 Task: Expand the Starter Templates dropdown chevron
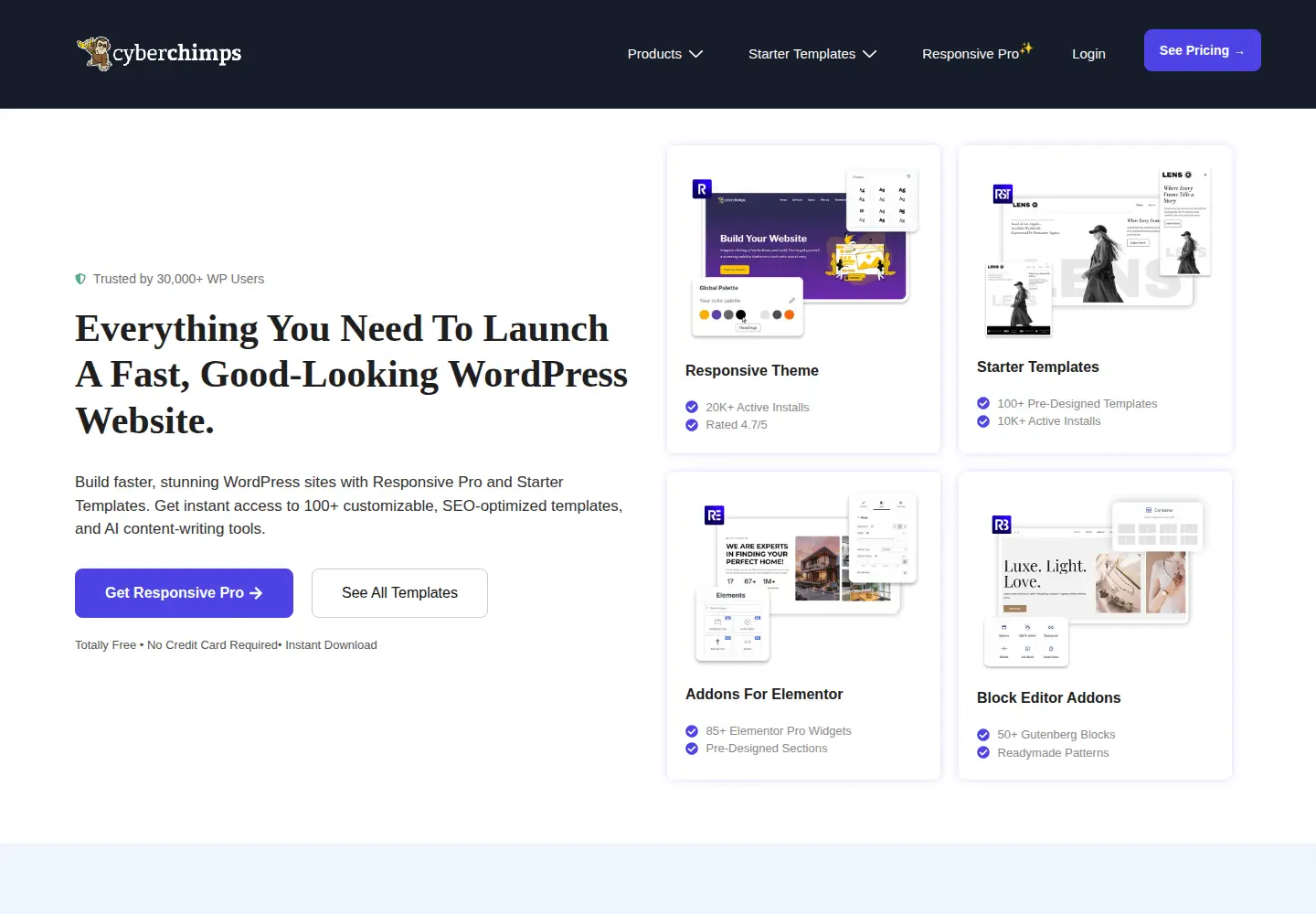pos(869,54)
